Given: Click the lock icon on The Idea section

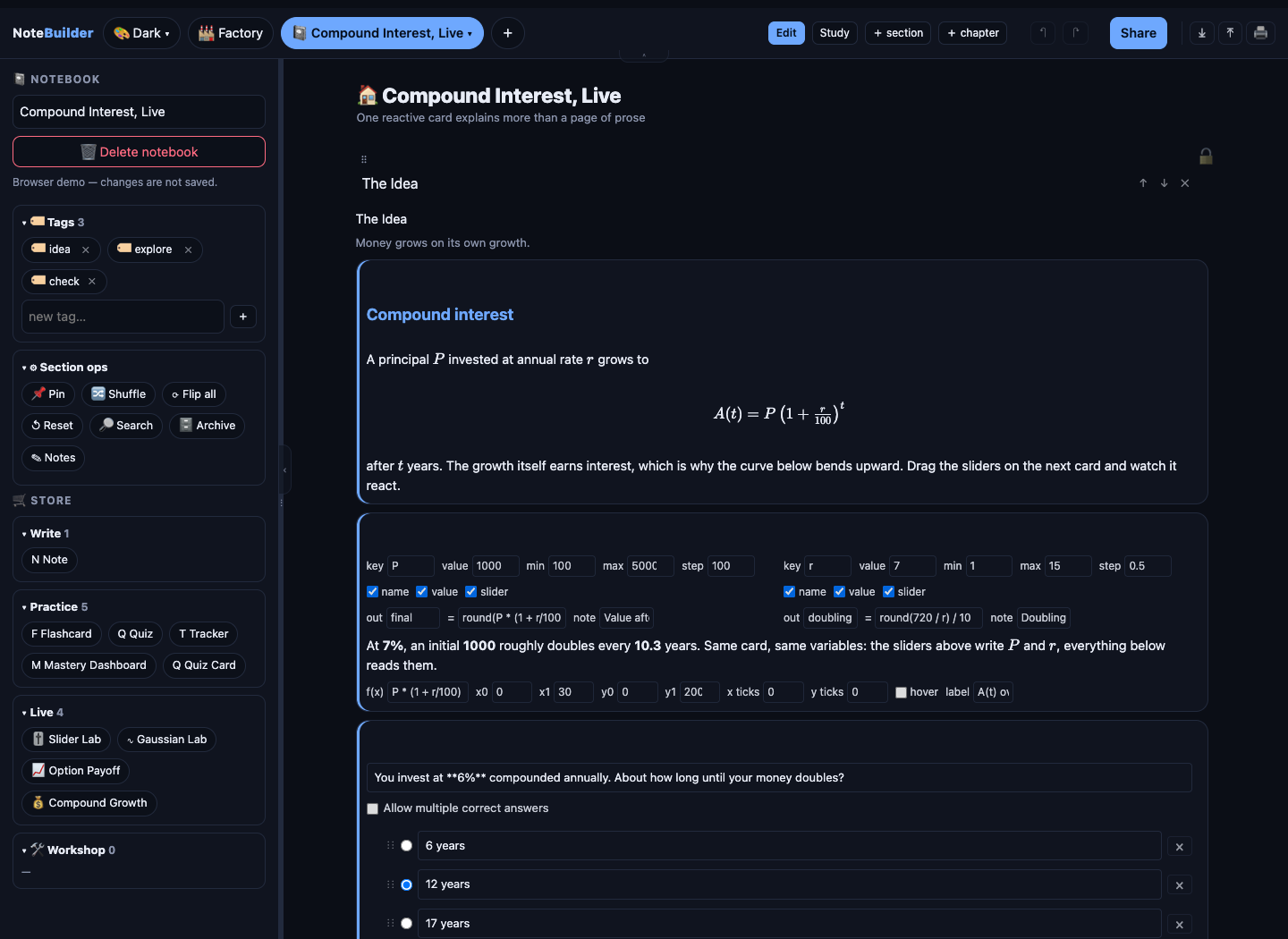Looking at the screenshot, I should click(1206, 156).
